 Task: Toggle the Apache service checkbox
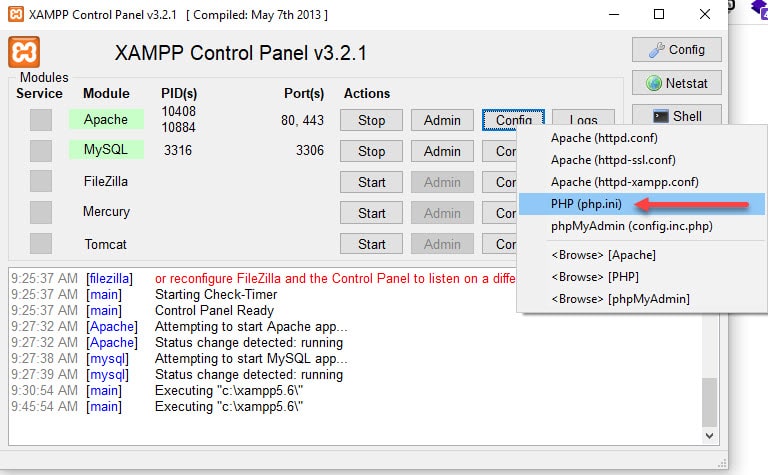41,120
